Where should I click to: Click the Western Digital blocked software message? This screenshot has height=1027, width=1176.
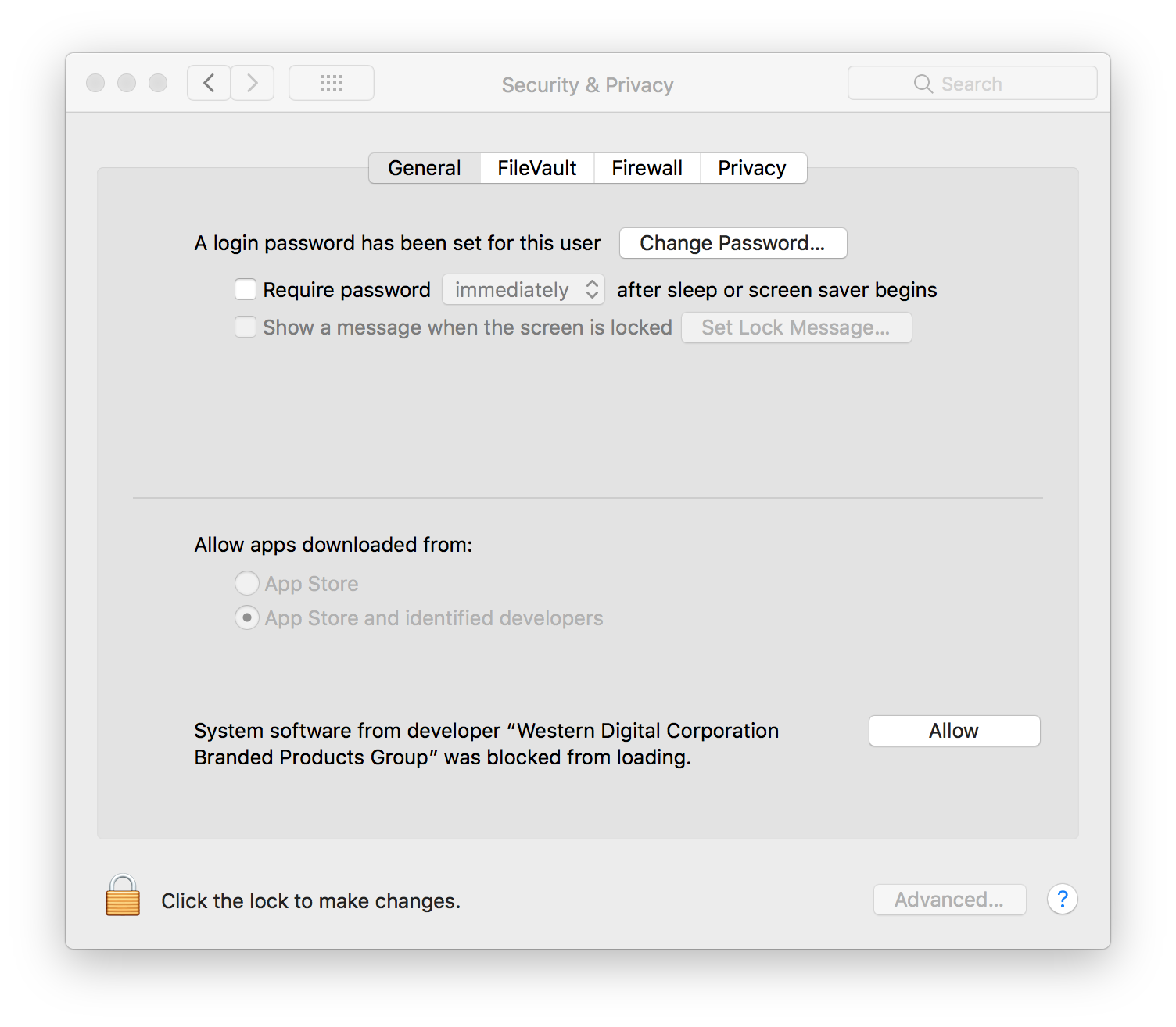coord(486,744)
